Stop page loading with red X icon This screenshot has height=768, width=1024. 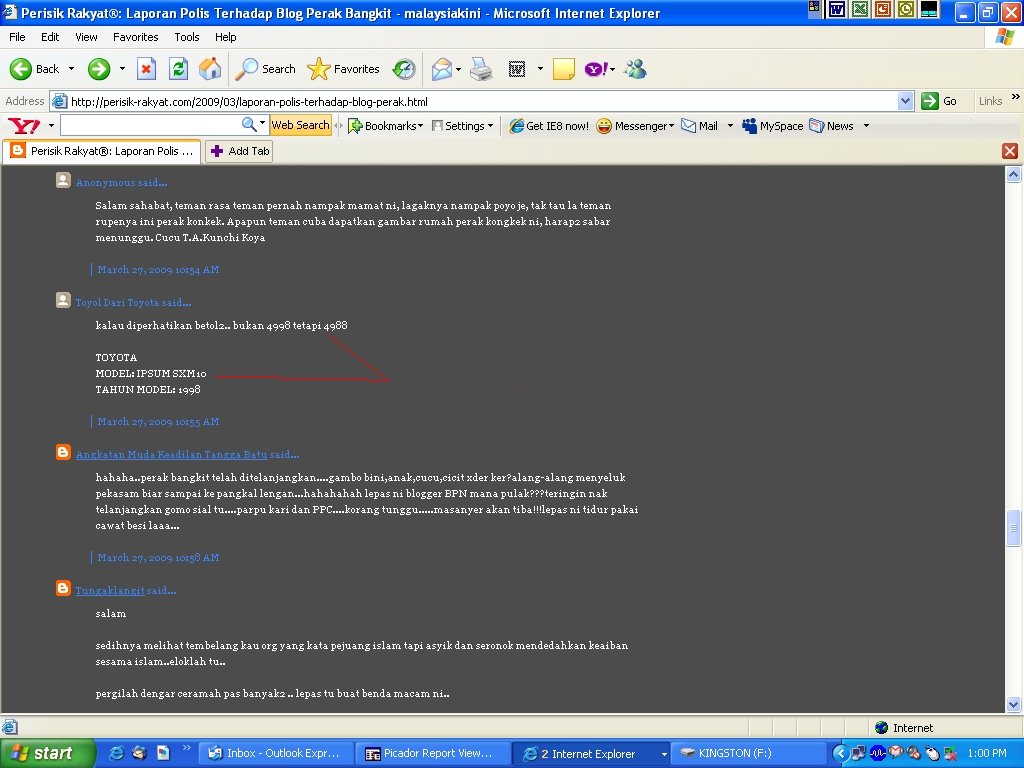[146, 69]
